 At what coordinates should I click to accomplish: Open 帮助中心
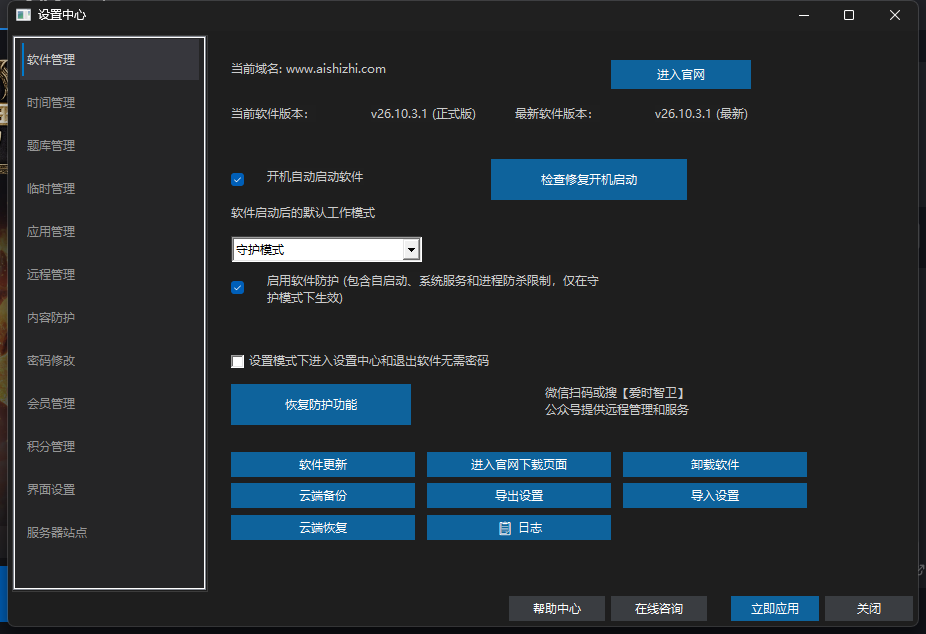pos(556,609)
